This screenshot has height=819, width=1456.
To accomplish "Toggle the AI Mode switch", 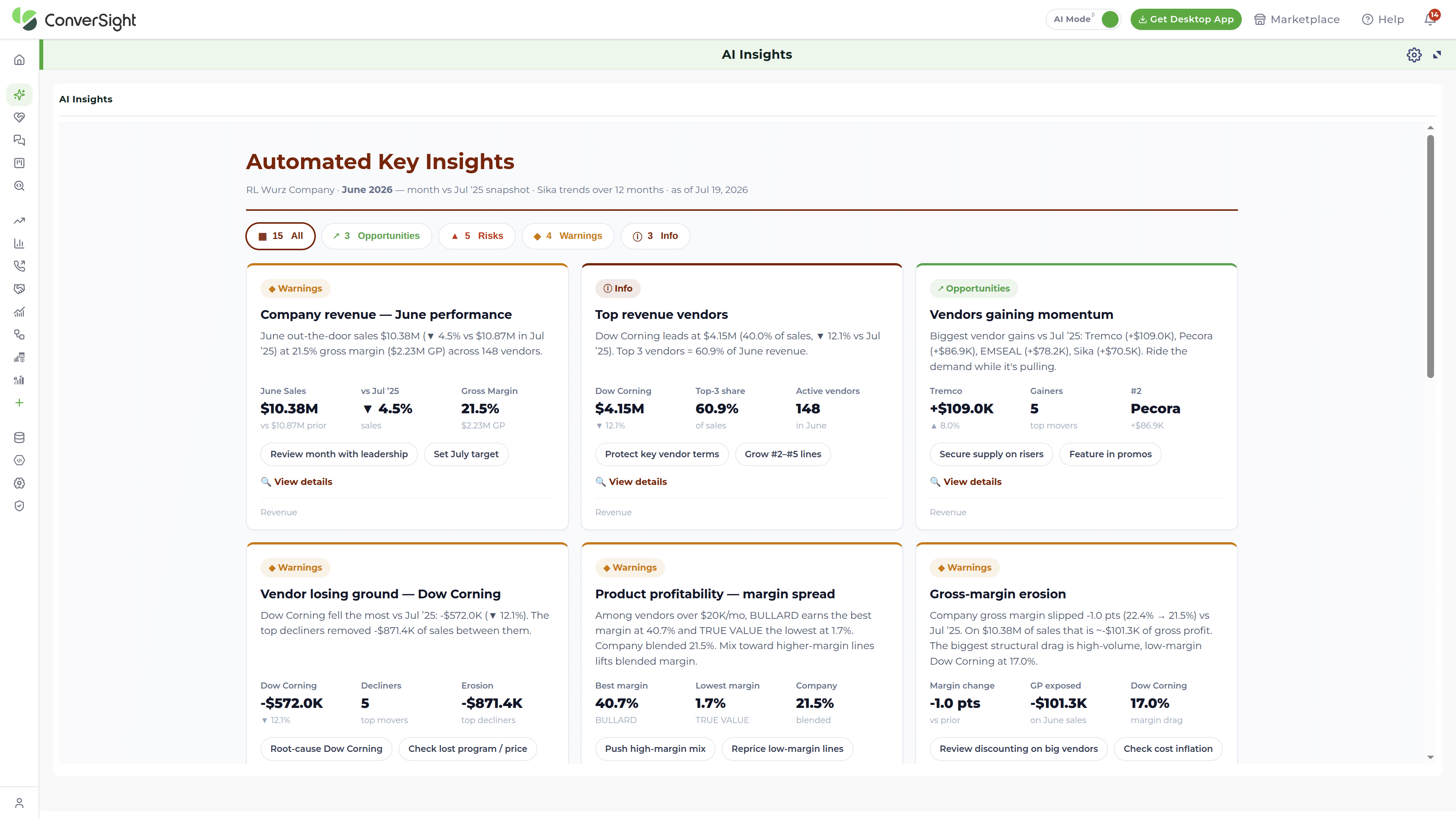I will [1109, 19].
